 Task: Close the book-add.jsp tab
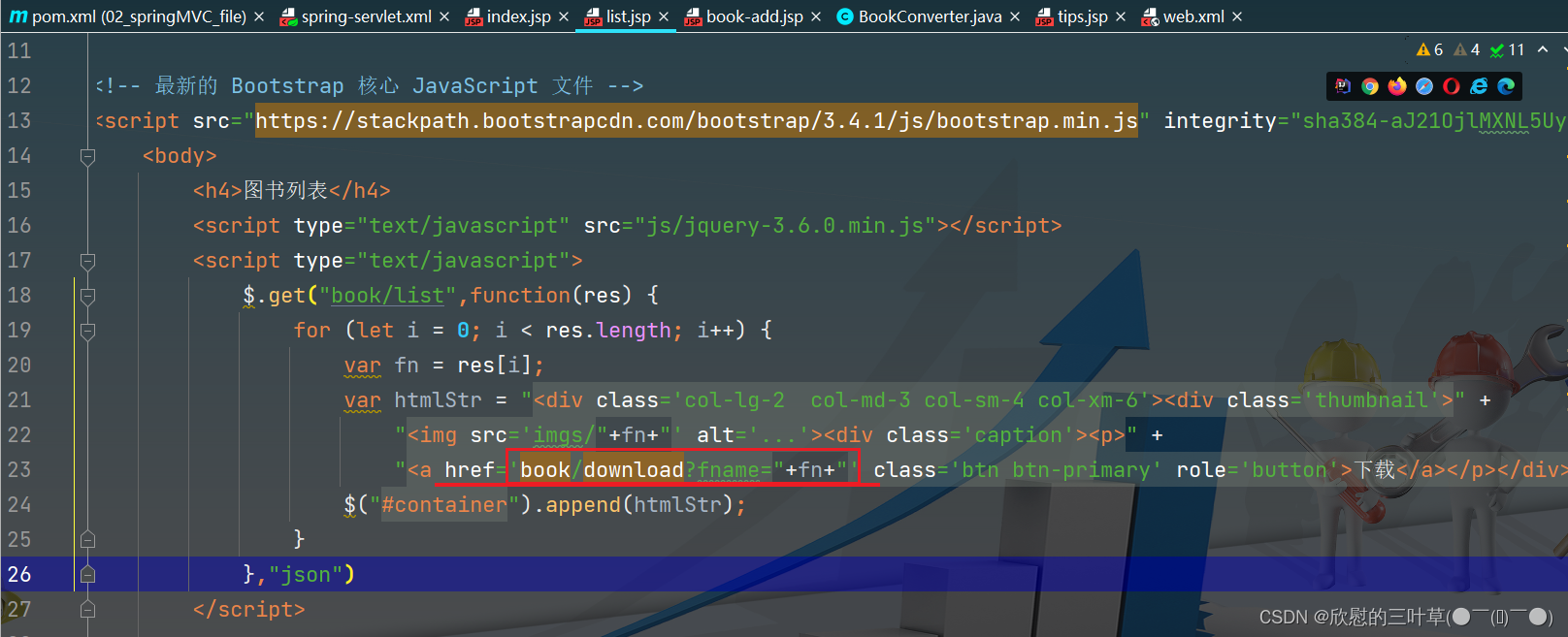(x=816, y=17)
